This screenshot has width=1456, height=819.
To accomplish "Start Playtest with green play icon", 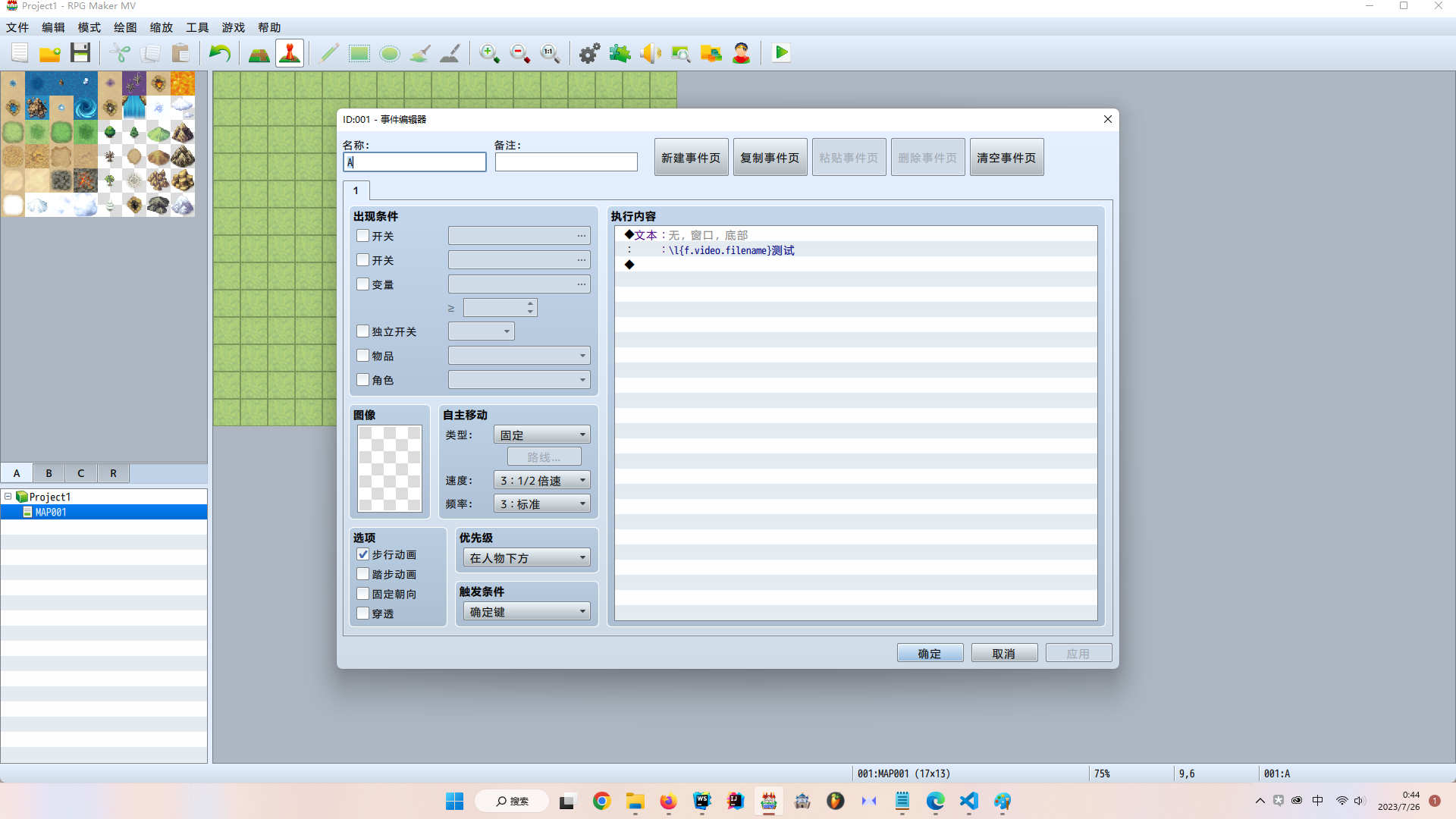I will click(x=781, y=53).
